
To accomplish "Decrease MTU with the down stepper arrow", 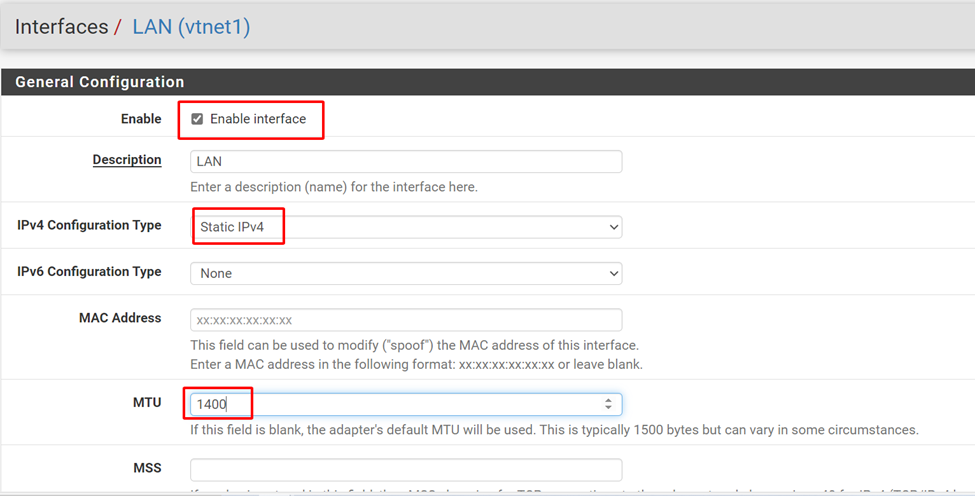I will click(608, 408).
